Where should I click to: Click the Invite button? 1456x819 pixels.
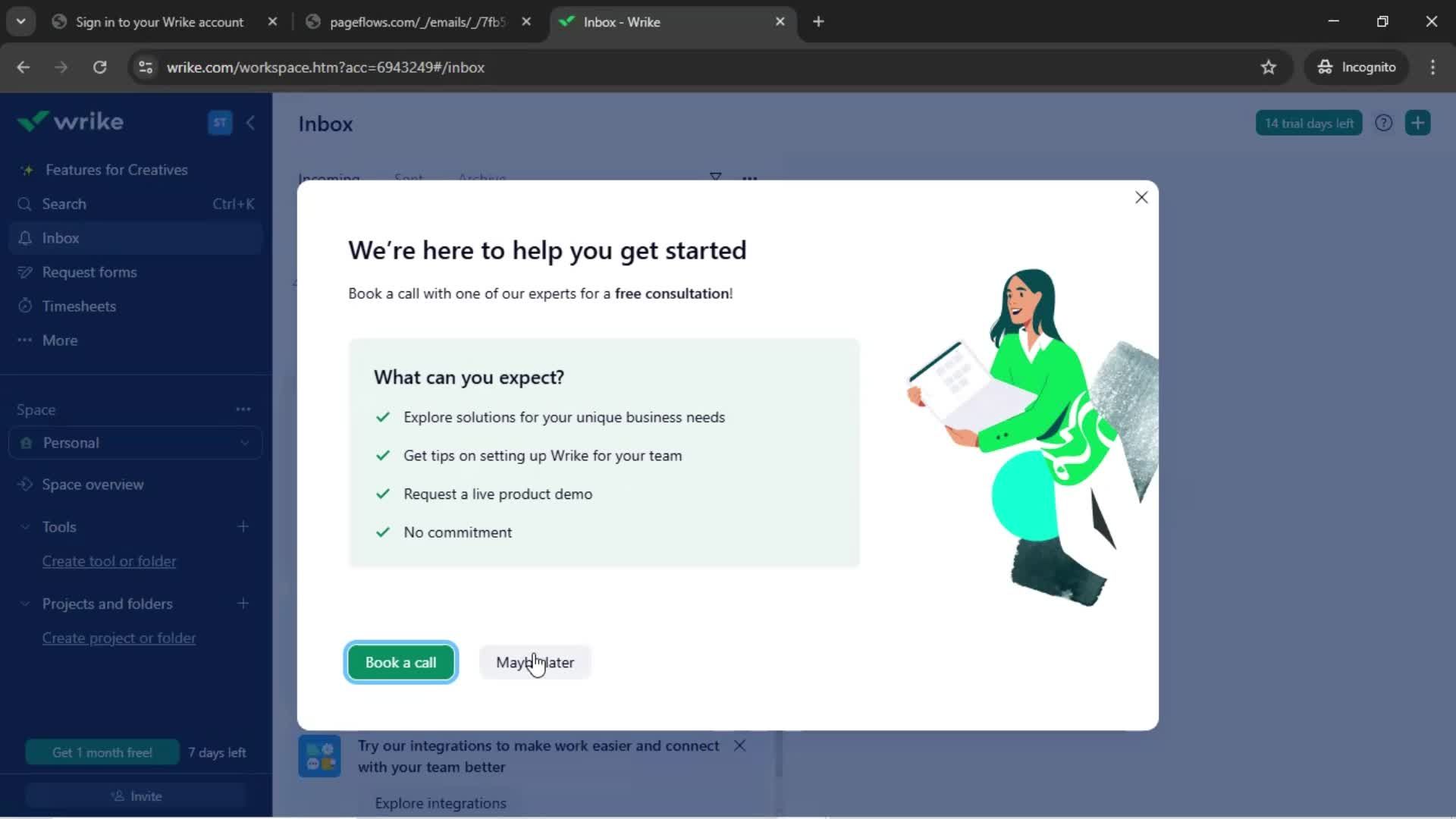click(x=136, y=796)
